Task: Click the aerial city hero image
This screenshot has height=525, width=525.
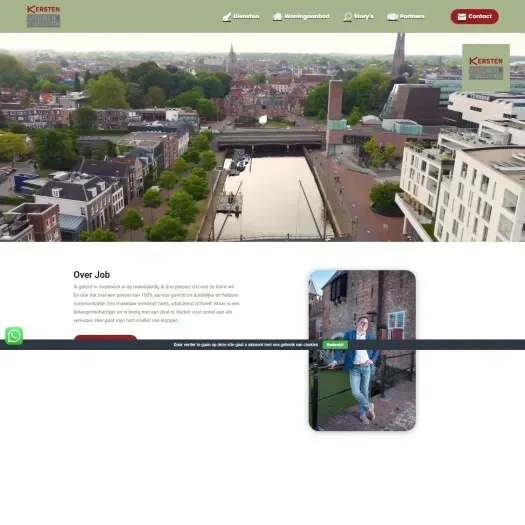Action: (x=262, y=137)
